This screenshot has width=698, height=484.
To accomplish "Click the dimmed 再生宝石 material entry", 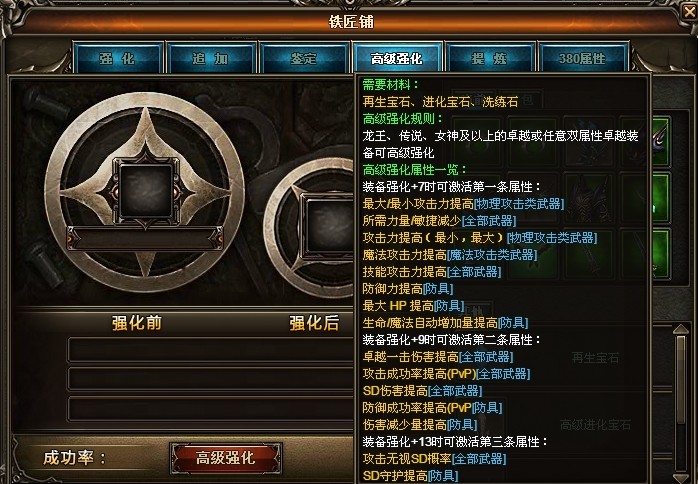I will pos(595,358).
